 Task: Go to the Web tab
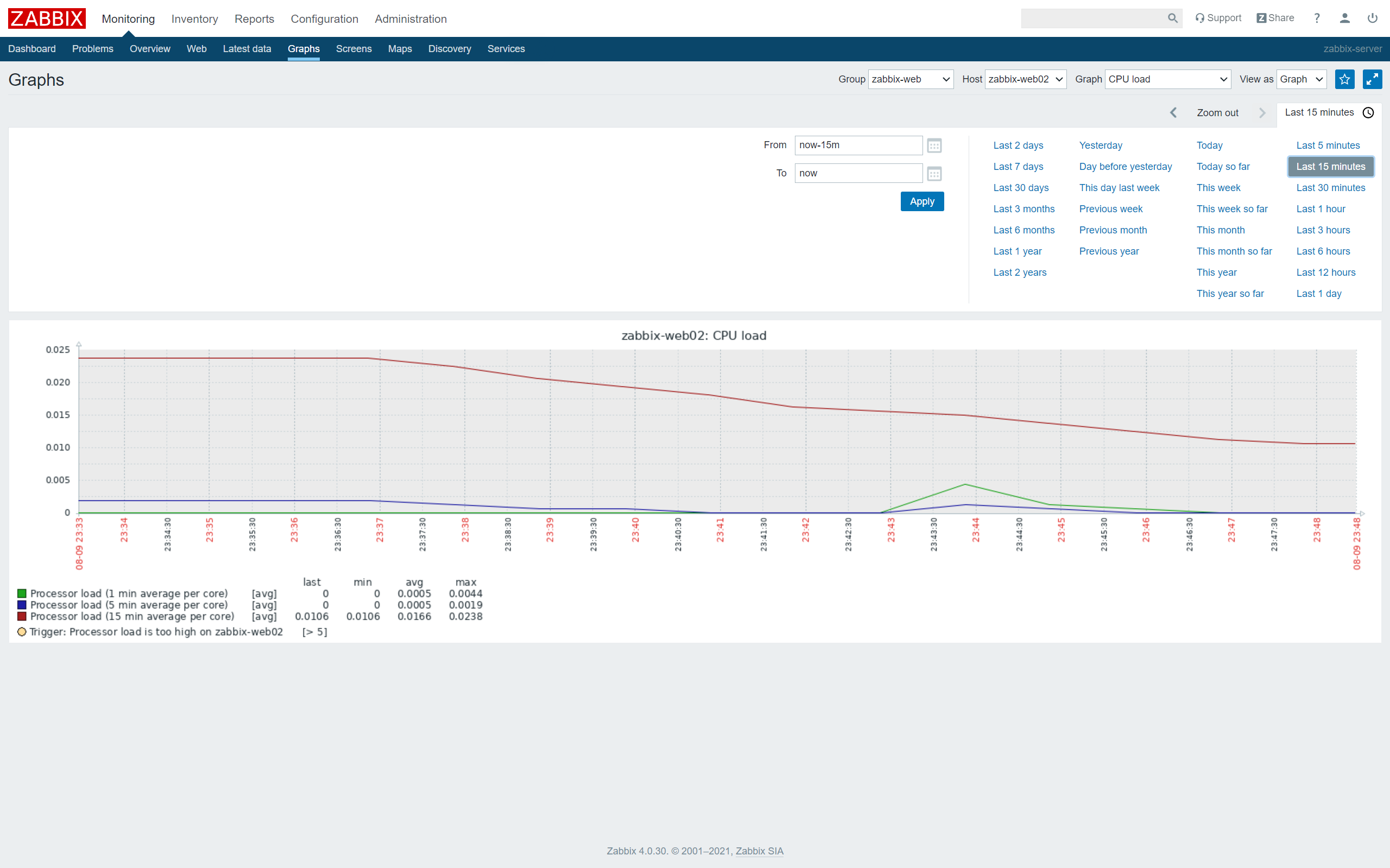coord(197,49)
